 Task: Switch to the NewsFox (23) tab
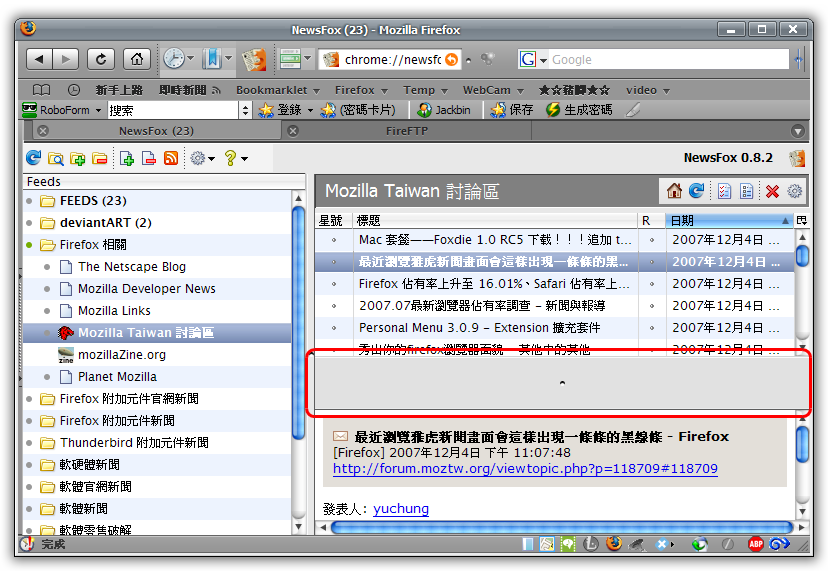click(156, 130)
